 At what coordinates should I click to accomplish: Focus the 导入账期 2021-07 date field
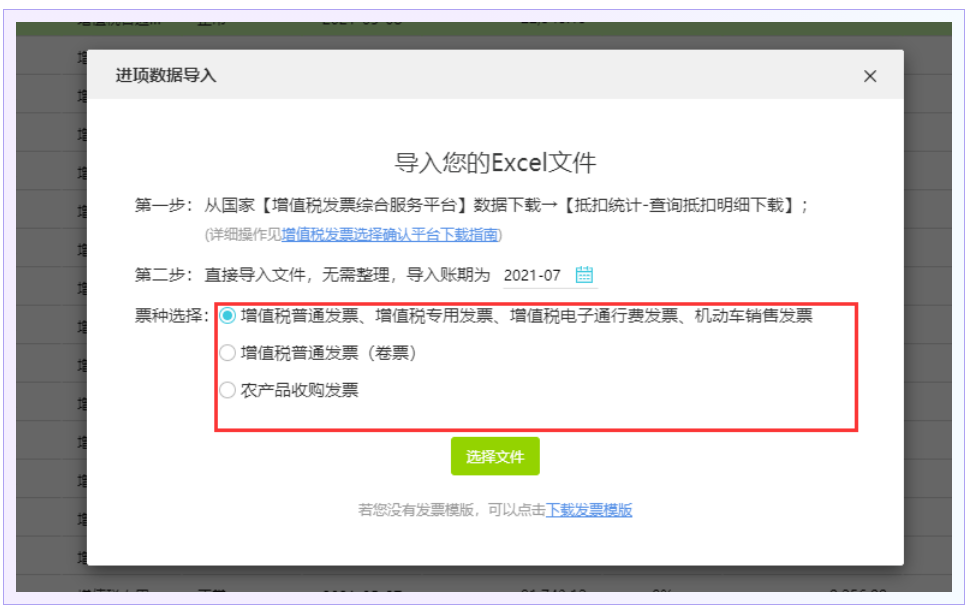coord(533,275)
